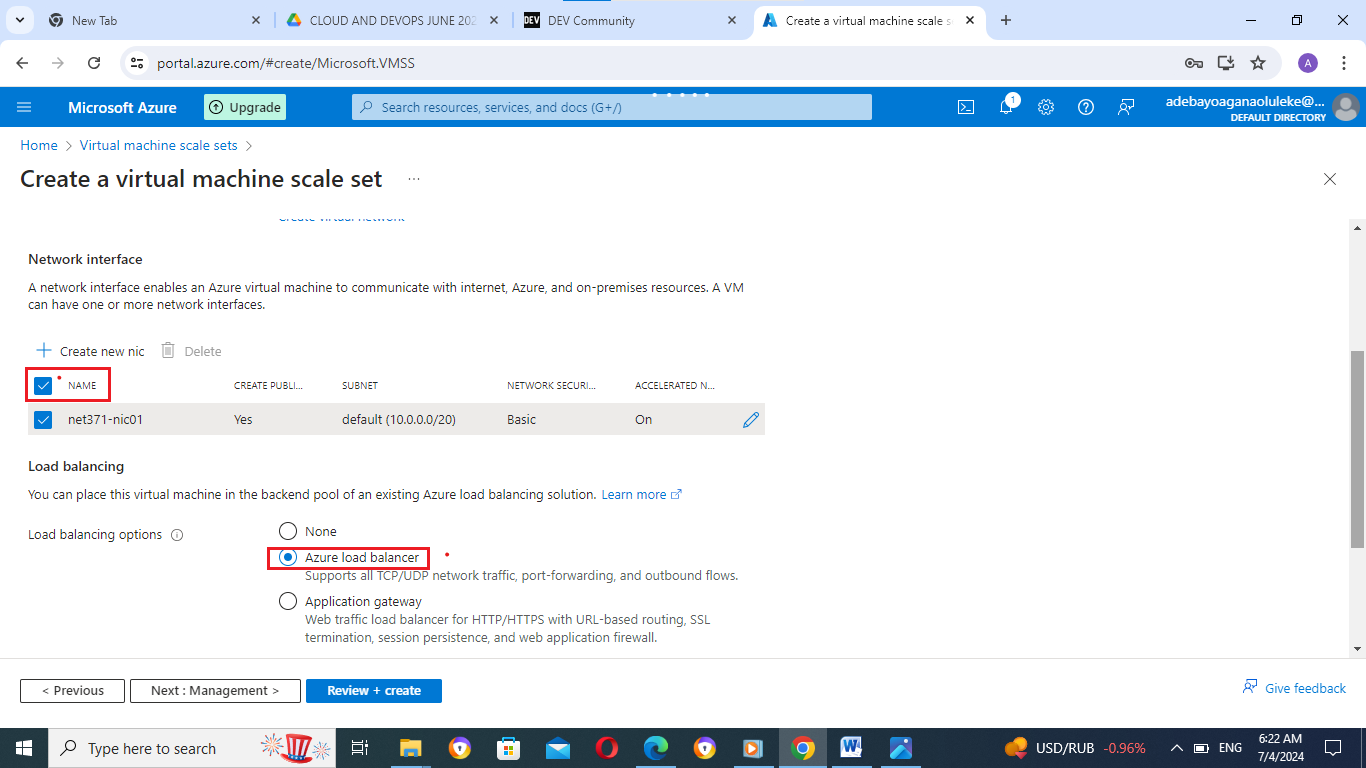This screenshot has height=768, width=1366.
Task: Open the Give feedback link
Action: 1294,688
